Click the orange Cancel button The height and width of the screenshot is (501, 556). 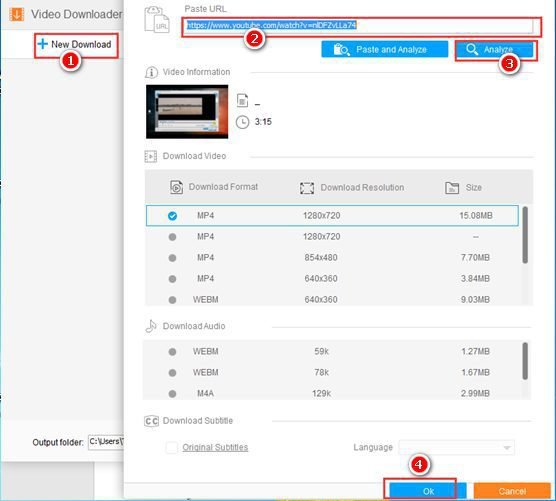click(512, 491)
